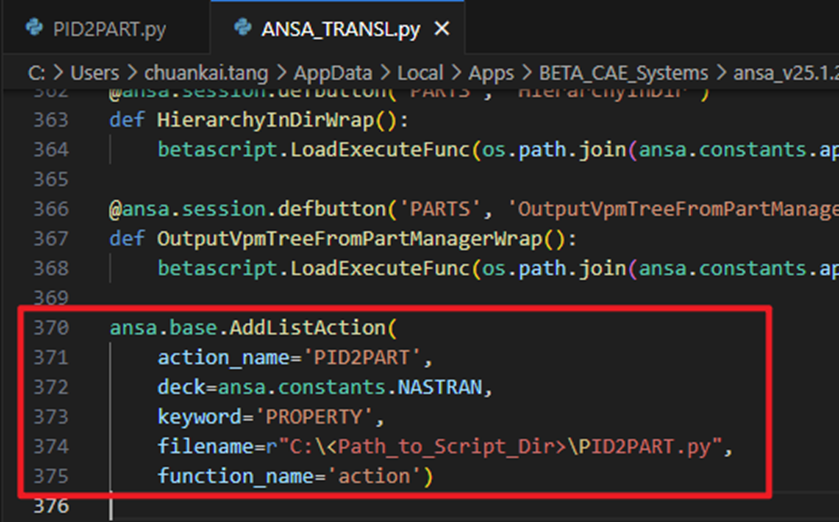Switch to the PID2PART.py tab
The width and height of the screenshot is (839, 522).
[x=108, y=29]
